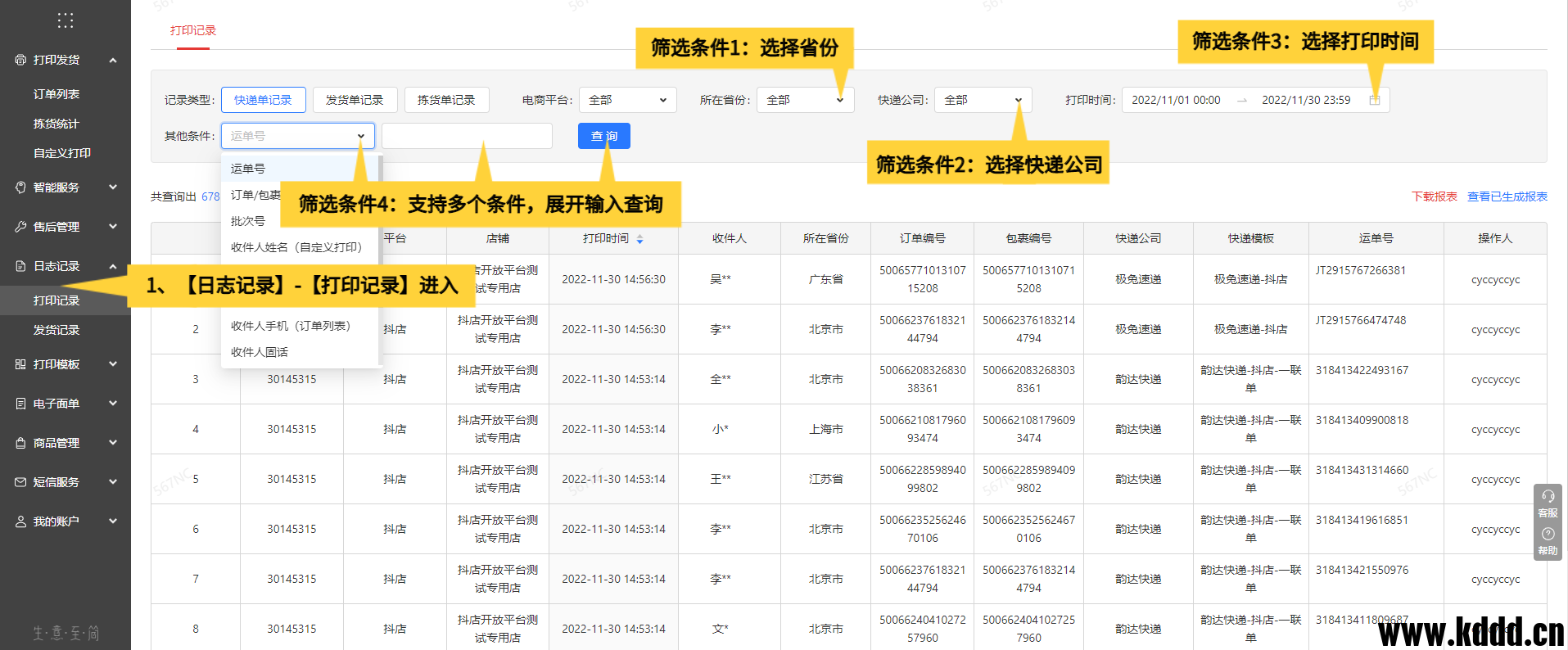Click waybill number 318413422493167
The width and height of the screenshot is (1568, 650).
tap(1362, 370)
